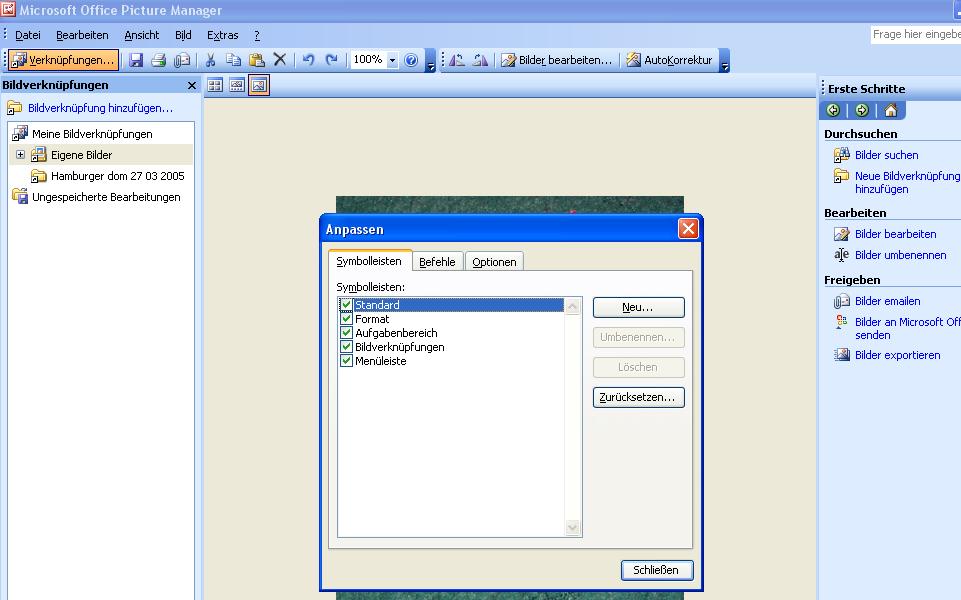The height and width of the screenshot is (600, 961).
Task: Click the Redo arrow icon
Action: pos(332,60)
